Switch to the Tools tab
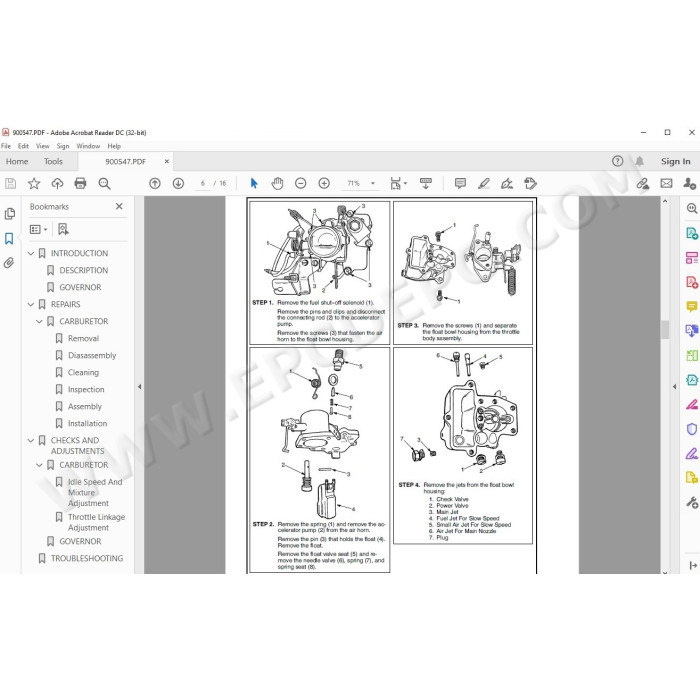The image size is (700, 700). pos(53,162)
